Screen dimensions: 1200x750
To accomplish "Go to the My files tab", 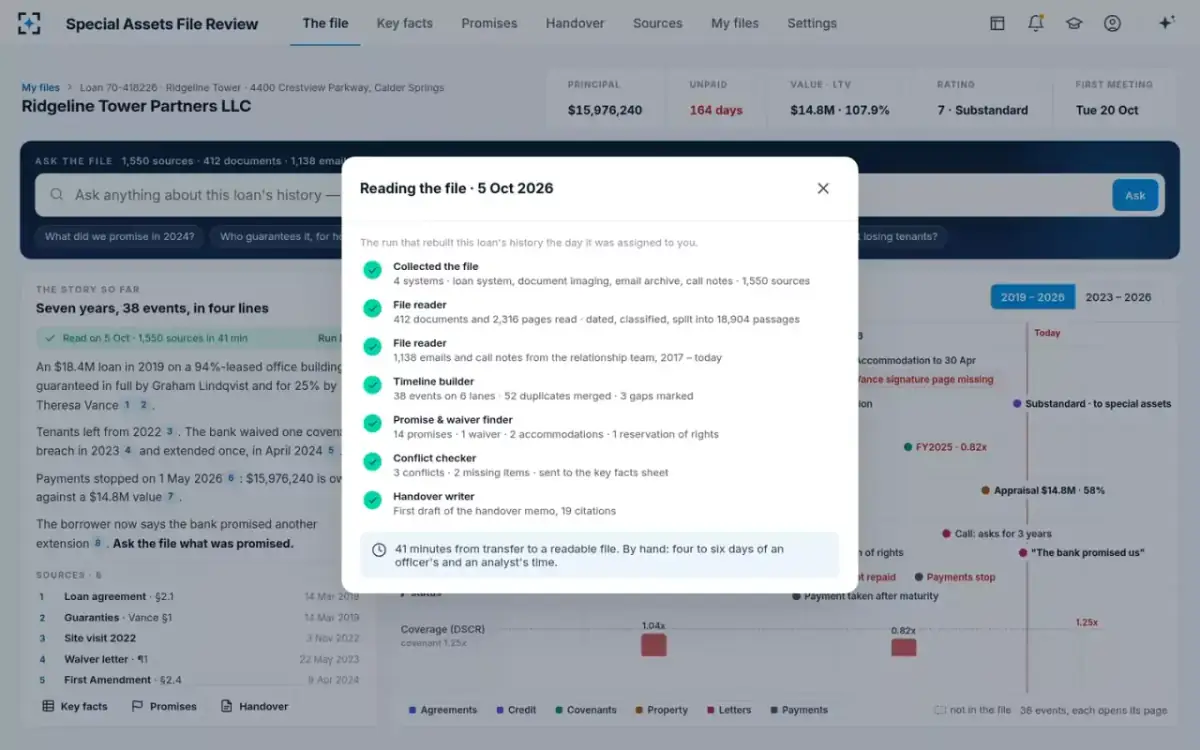I will coord(735,23).
